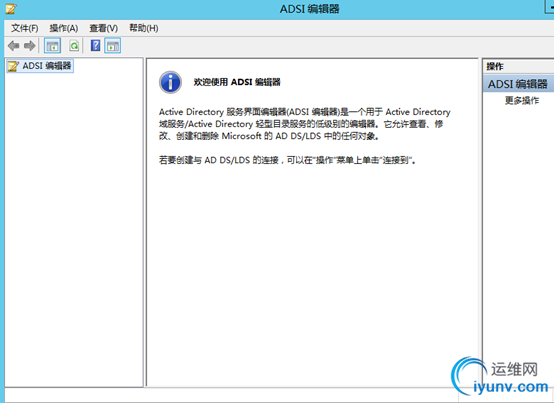Image resolution: width=554 pixels, height=403 pixels.
Task: Open the 查看(V) menu
Action: tap(104, 28)
